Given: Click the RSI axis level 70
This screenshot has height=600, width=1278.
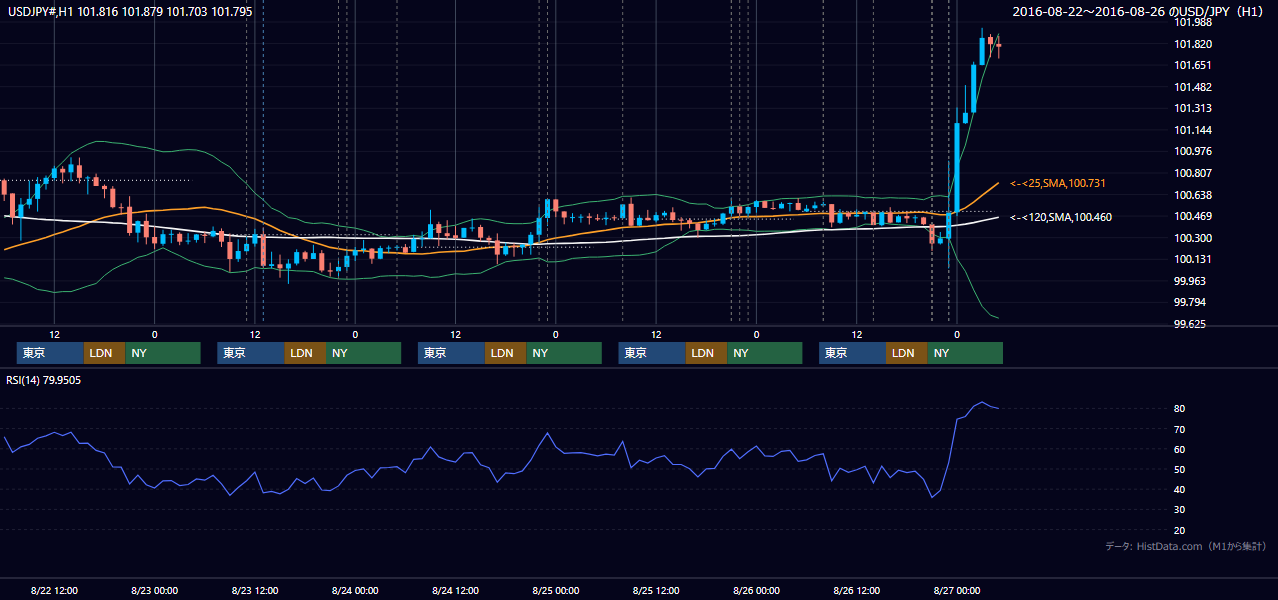Looking at the screenshot, I should point(1179,429).
